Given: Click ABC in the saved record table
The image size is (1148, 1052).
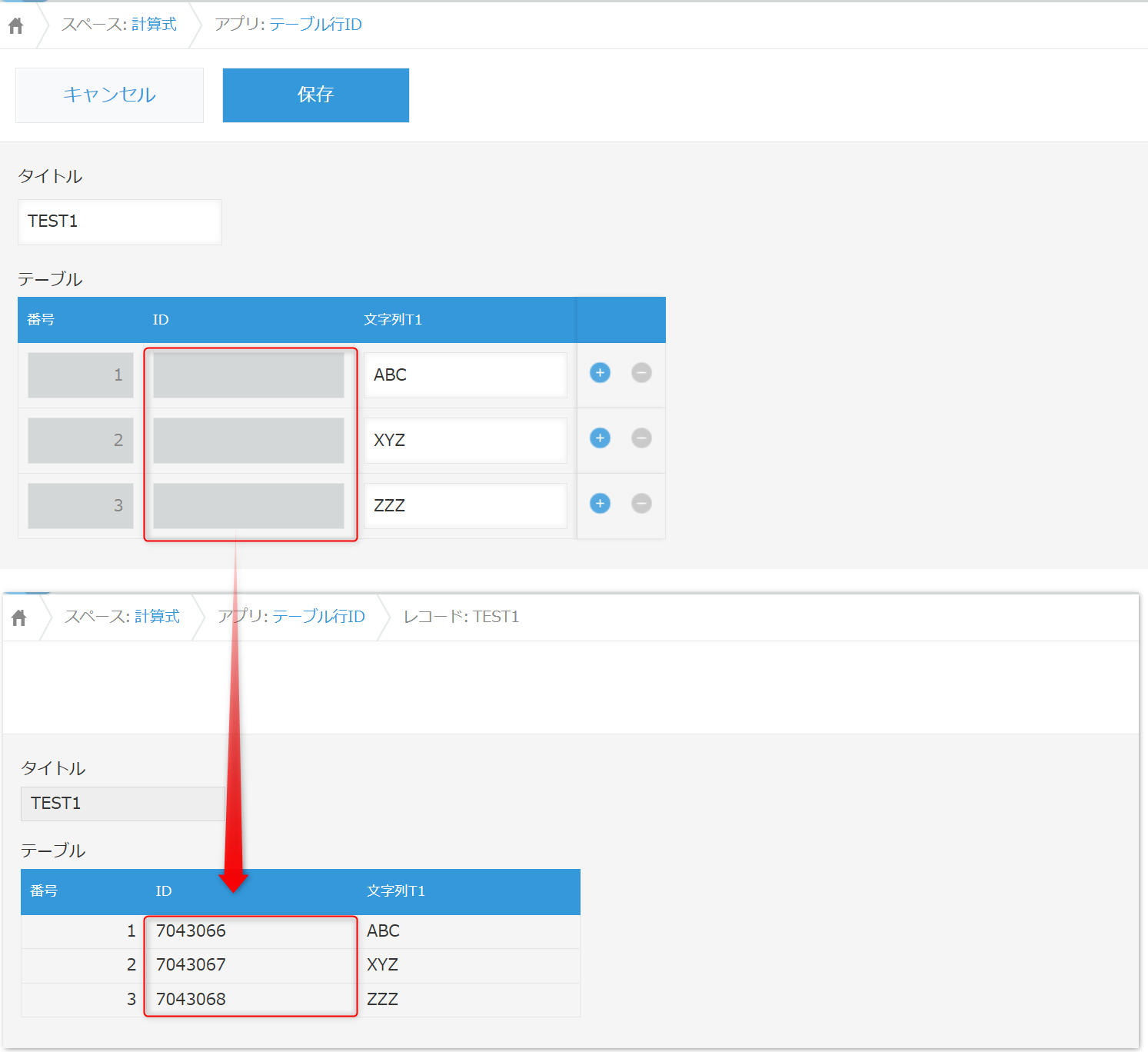Looking at the screenshot, I should coord(383,931).
